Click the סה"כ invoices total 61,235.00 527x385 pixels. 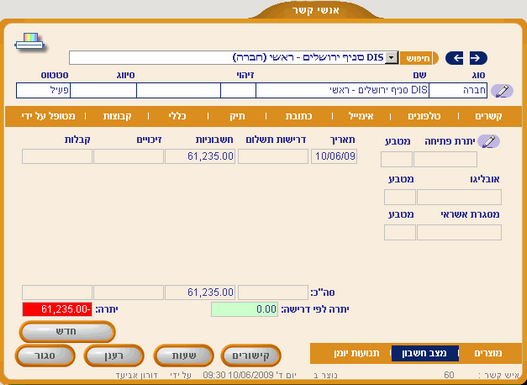[x=200, y=292]
